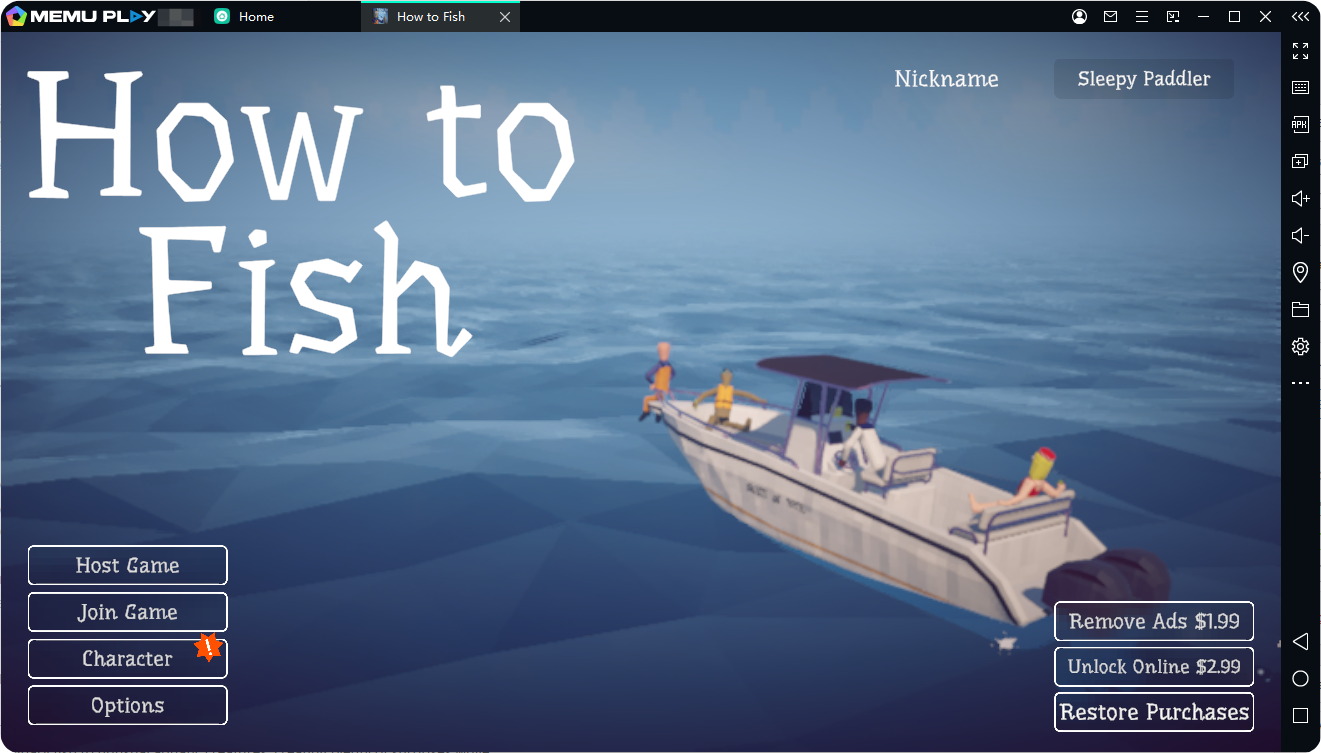Click Restore Purchases button
The height and width of the screenshot is (753, 1321).
[x=1154, y=712]
